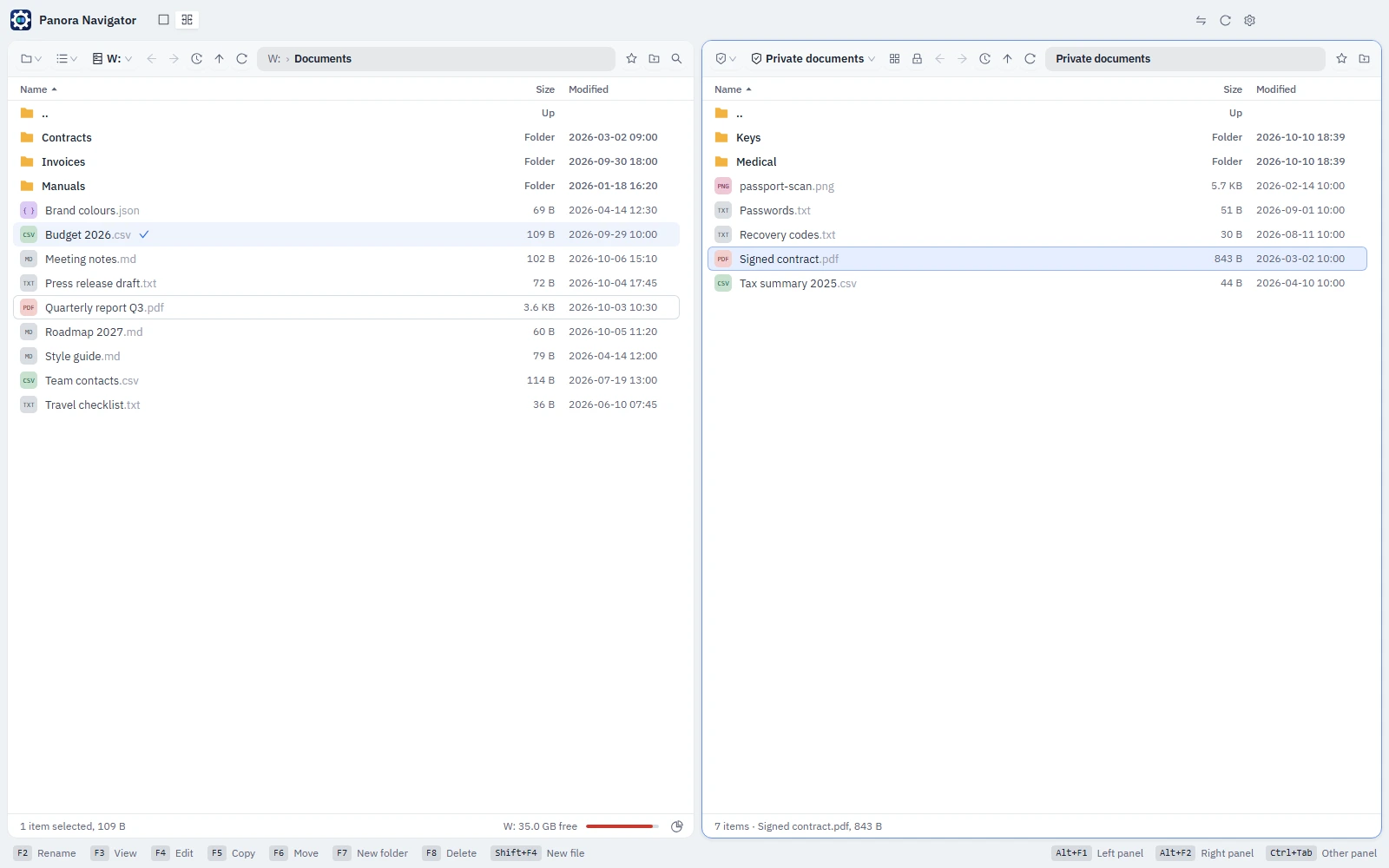Open settings gear in title bar
This screenshot has width=1389, height=868.
1249,20
